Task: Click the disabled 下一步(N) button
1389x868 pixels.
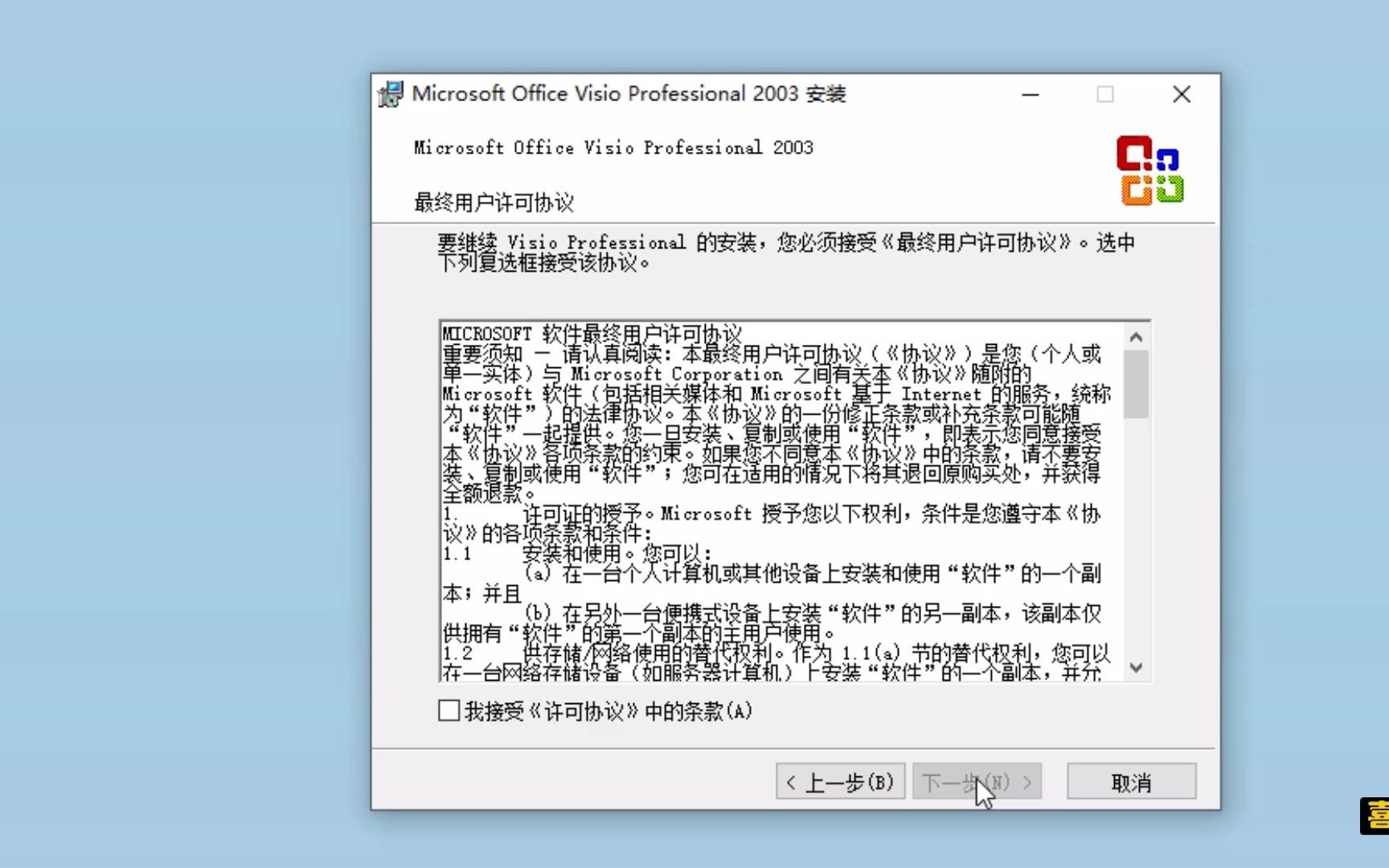Action: [x=977, y=781]
